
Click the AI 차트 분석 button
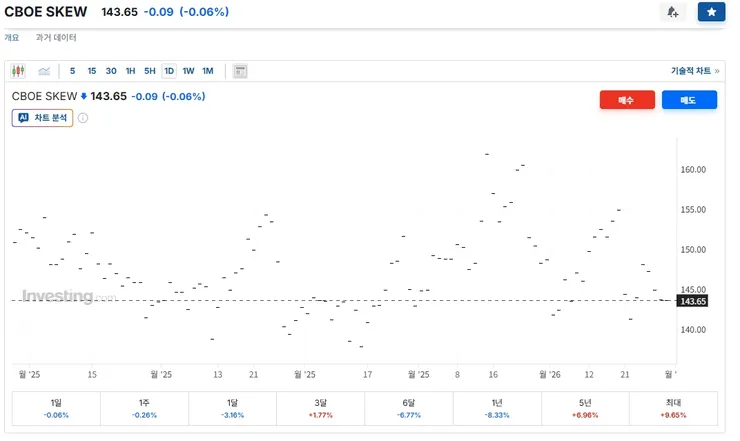click(x=42, y=118)
